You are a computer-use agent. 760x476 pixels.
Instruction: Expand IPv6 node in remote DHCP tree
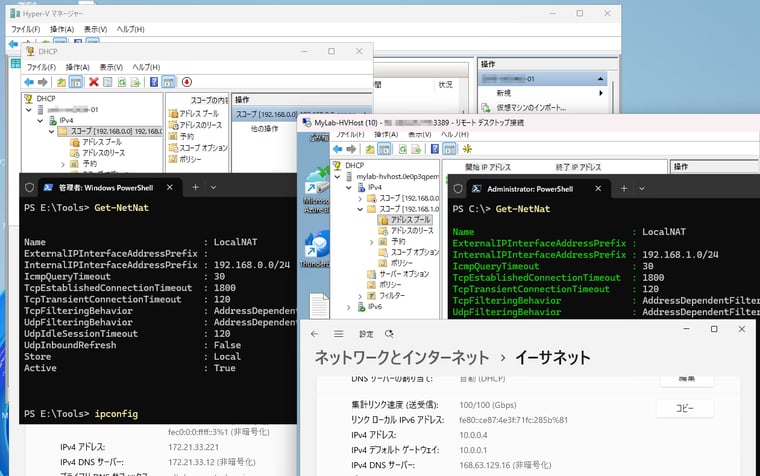(x=348, y=307)
